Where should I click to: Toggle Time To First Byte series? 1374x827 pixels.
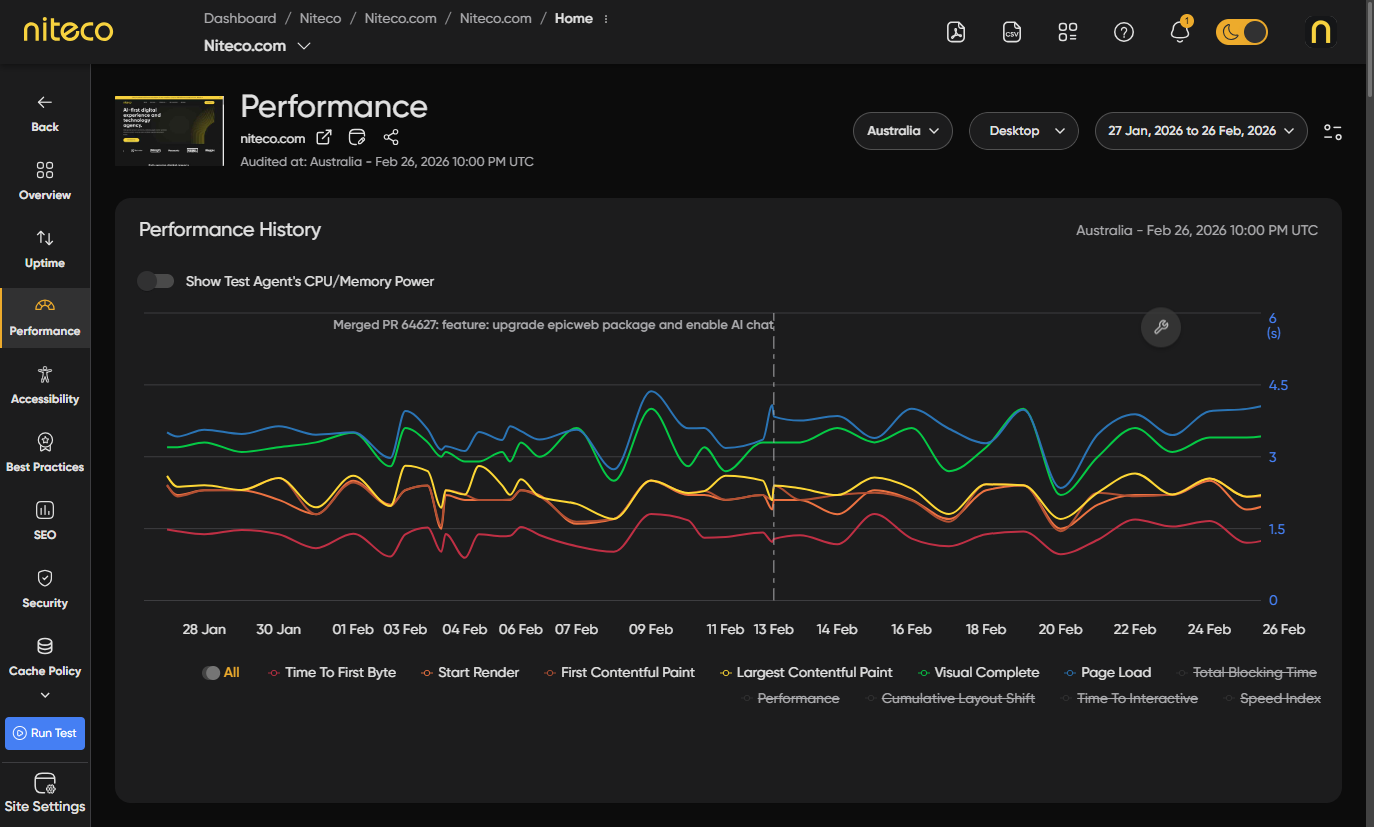(332, 673)
